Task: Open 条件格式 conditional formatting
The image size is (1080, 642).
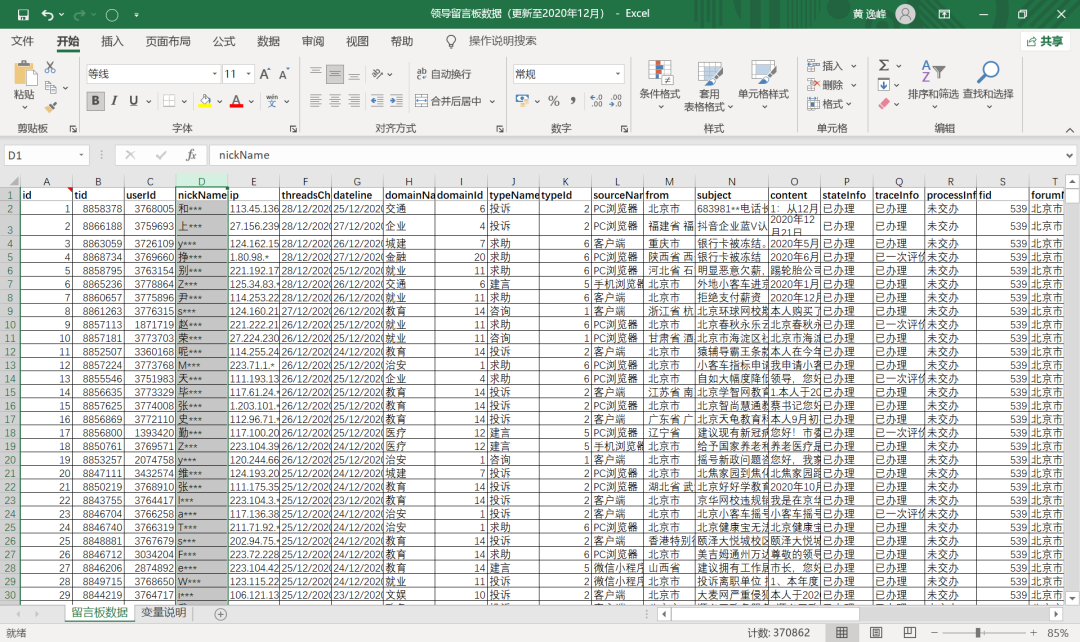Action: coord(659,85)
